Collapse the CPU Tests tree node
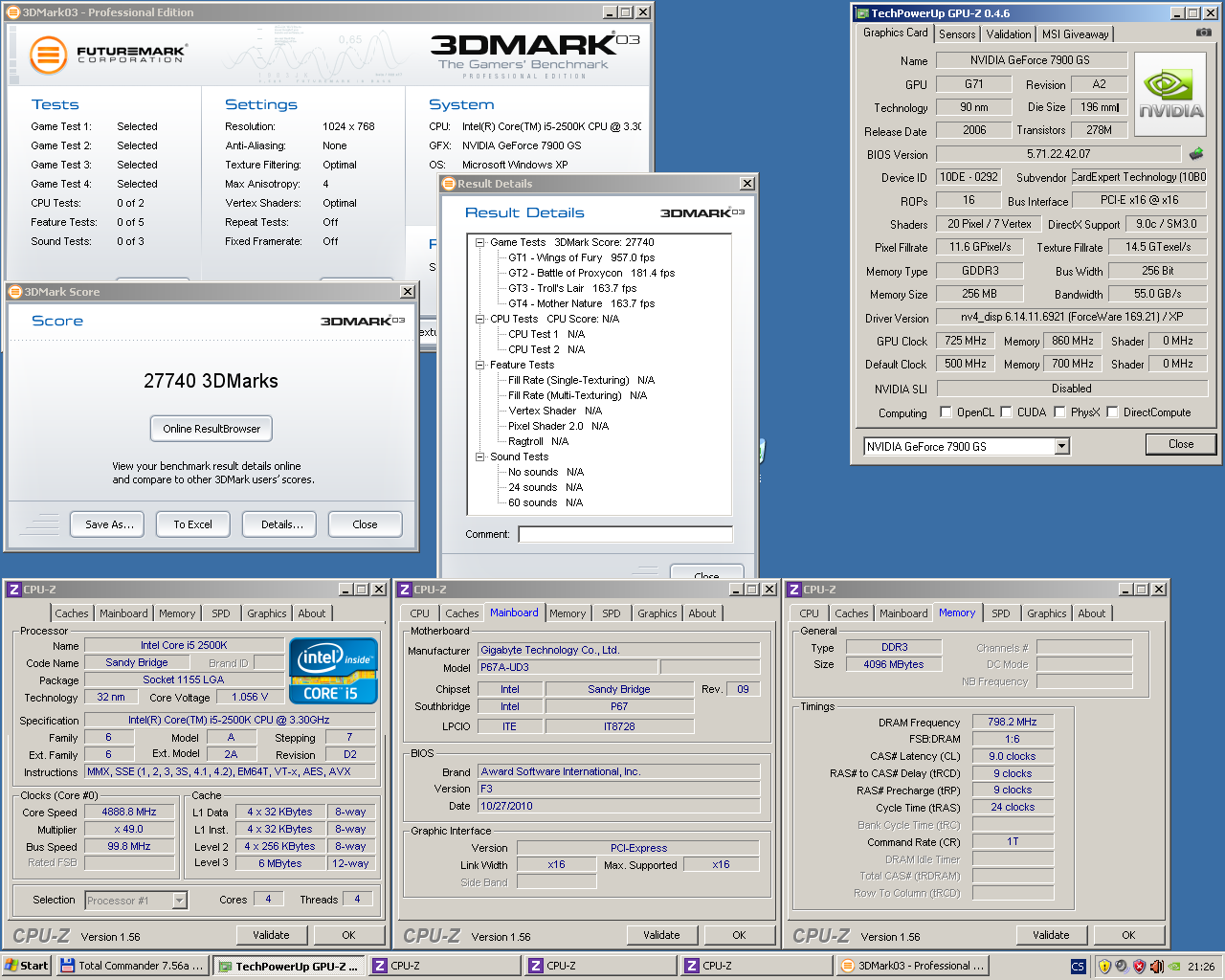Image resolution: width=1225 pixels, height=980 pixels. 479,320
